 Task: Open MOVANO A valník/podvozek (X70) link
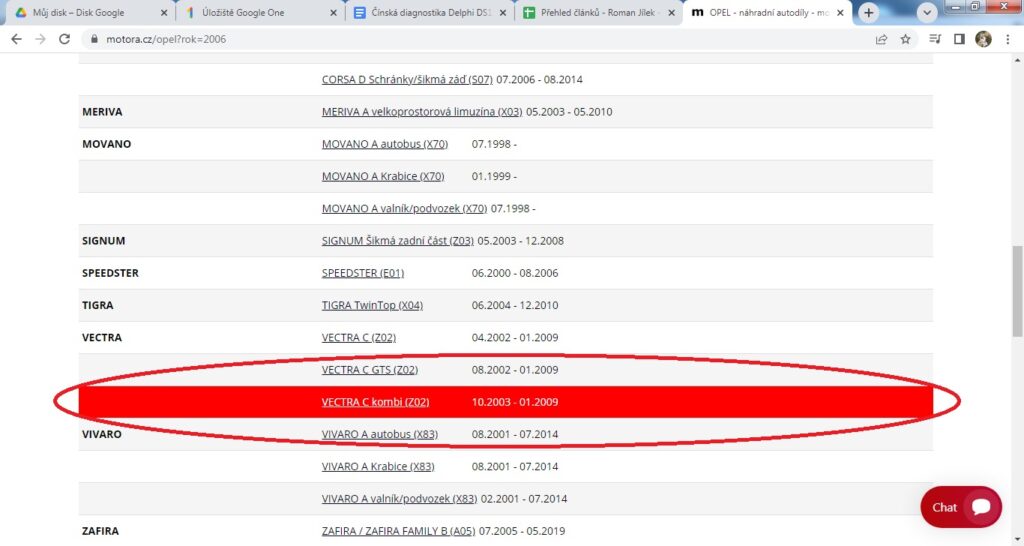tap(404, 208)
